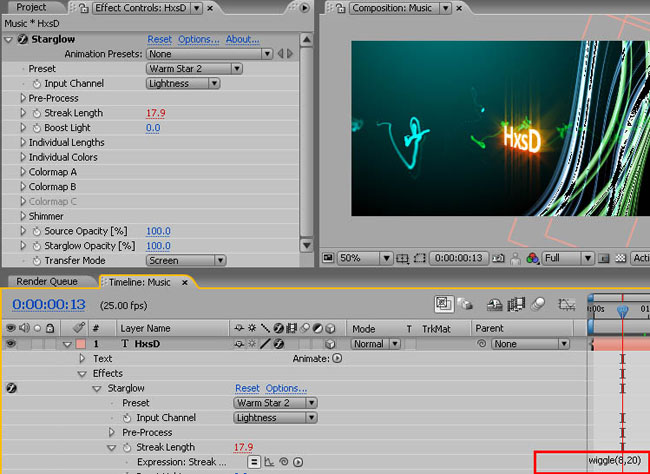Click the expression pick whip icon
650x474 pixels.
[284, 462]
